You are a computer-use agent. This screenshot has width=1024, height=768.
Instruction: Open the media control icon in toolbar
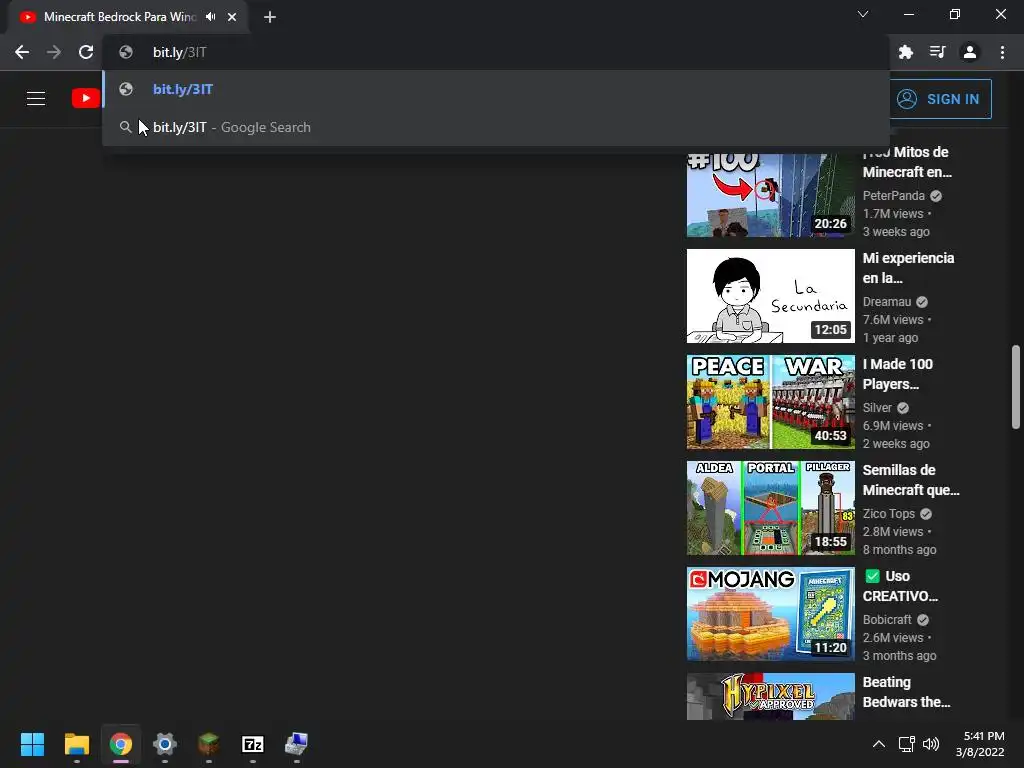(x=938, y=52)
